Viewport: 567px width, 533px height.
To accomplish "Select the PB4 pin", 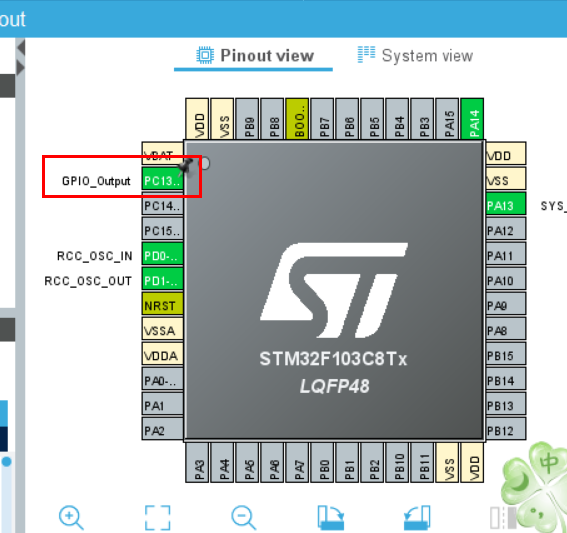I will coord(397,119).
